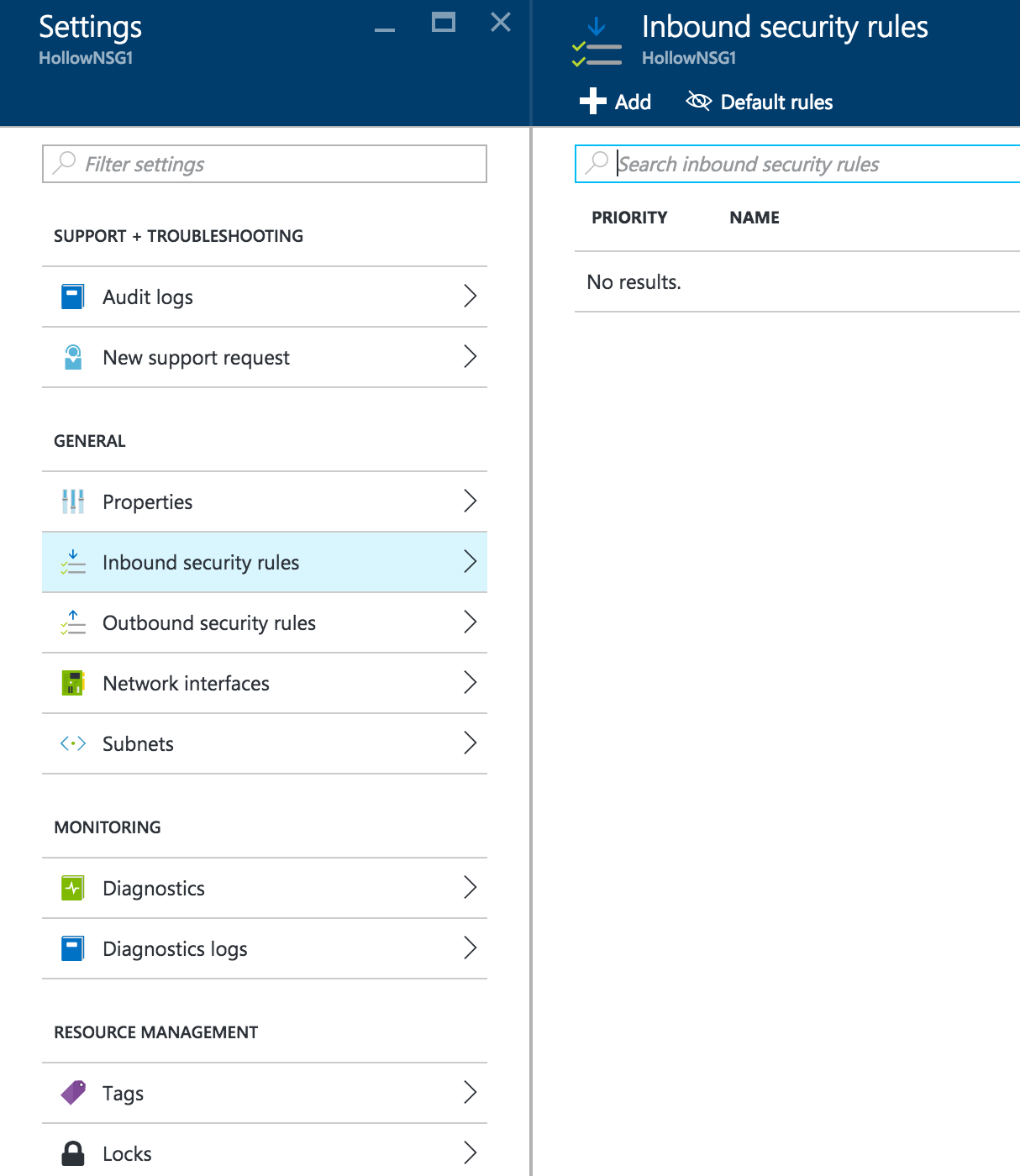Select Inbound security rules menu item

point(201,562)
